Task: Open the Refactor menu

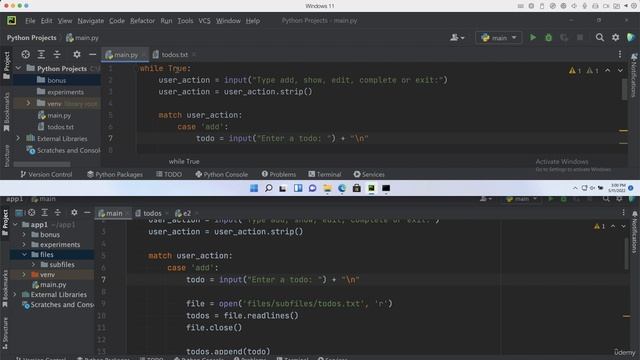Action: point(142,20)
